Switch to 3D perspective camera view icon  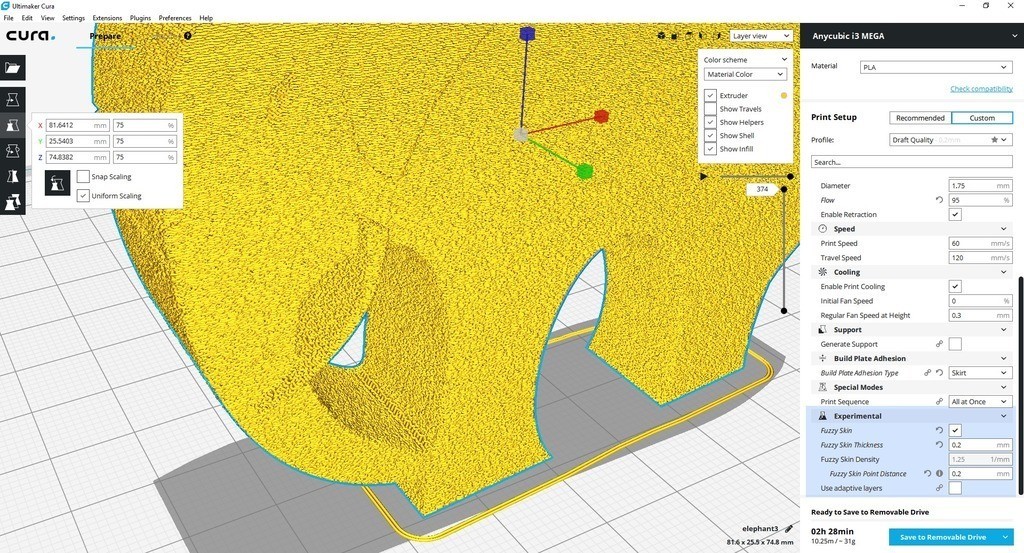click(662, 36)
